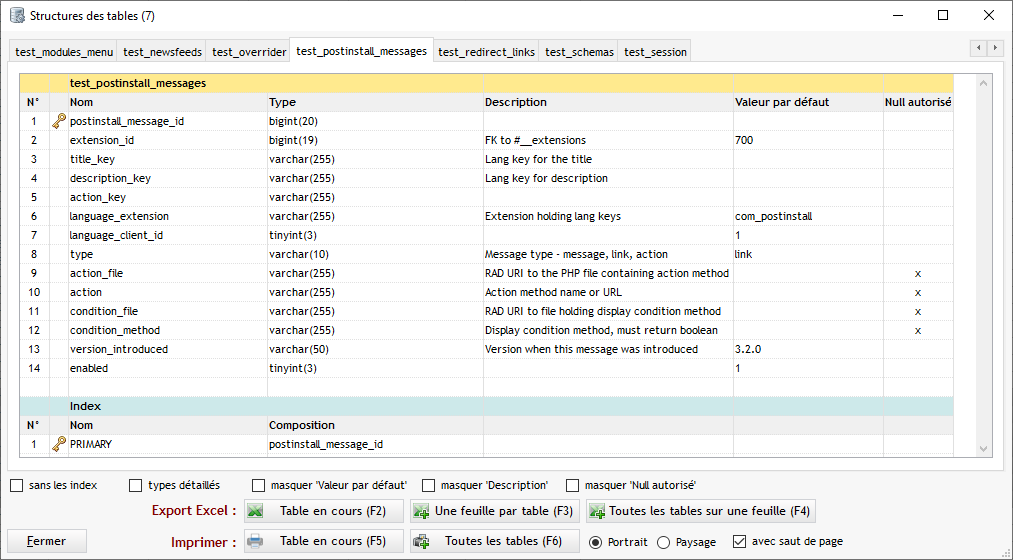Click the Composition column header
This screenshot has height=560, width=1013.
[375, 425]
